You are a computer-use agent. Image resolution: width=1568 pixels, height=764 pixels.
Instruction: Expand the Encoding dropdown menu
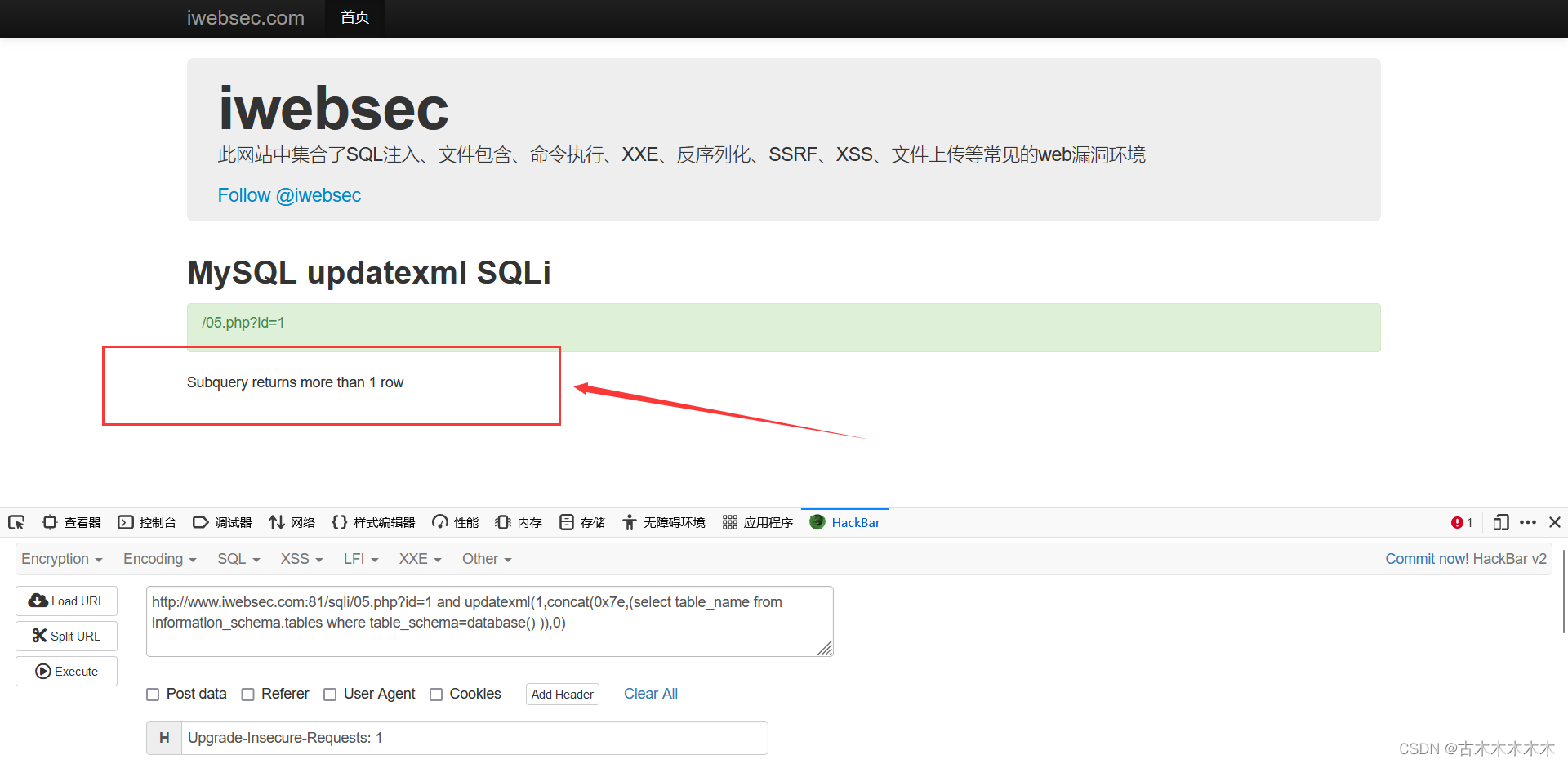coord(159,559)
